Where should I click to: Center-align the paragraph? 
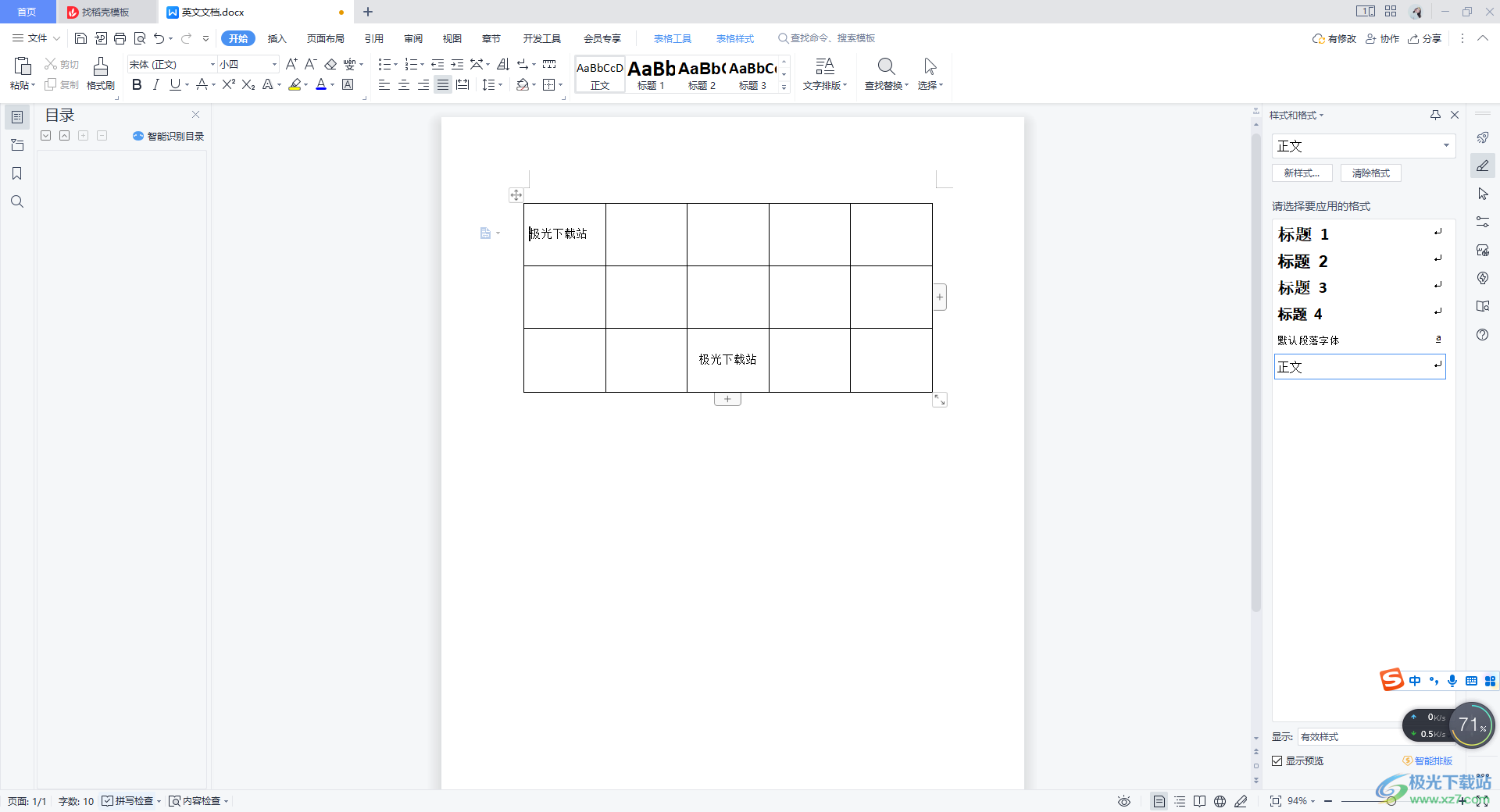point(404,84)
